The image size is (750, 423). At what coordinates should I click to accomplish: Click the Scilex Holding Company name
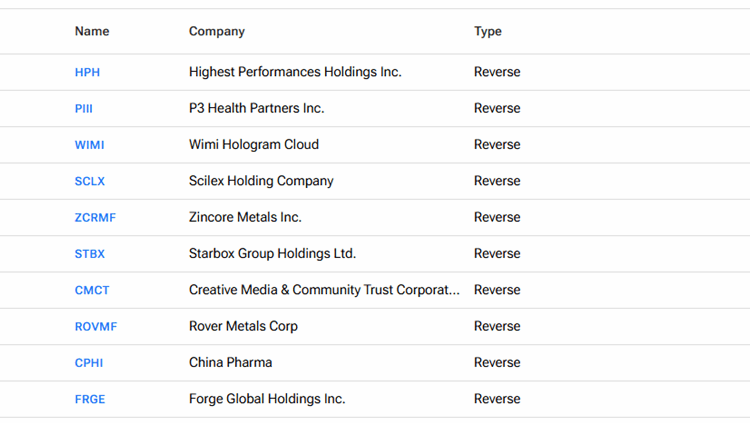(x=261, y=181)
